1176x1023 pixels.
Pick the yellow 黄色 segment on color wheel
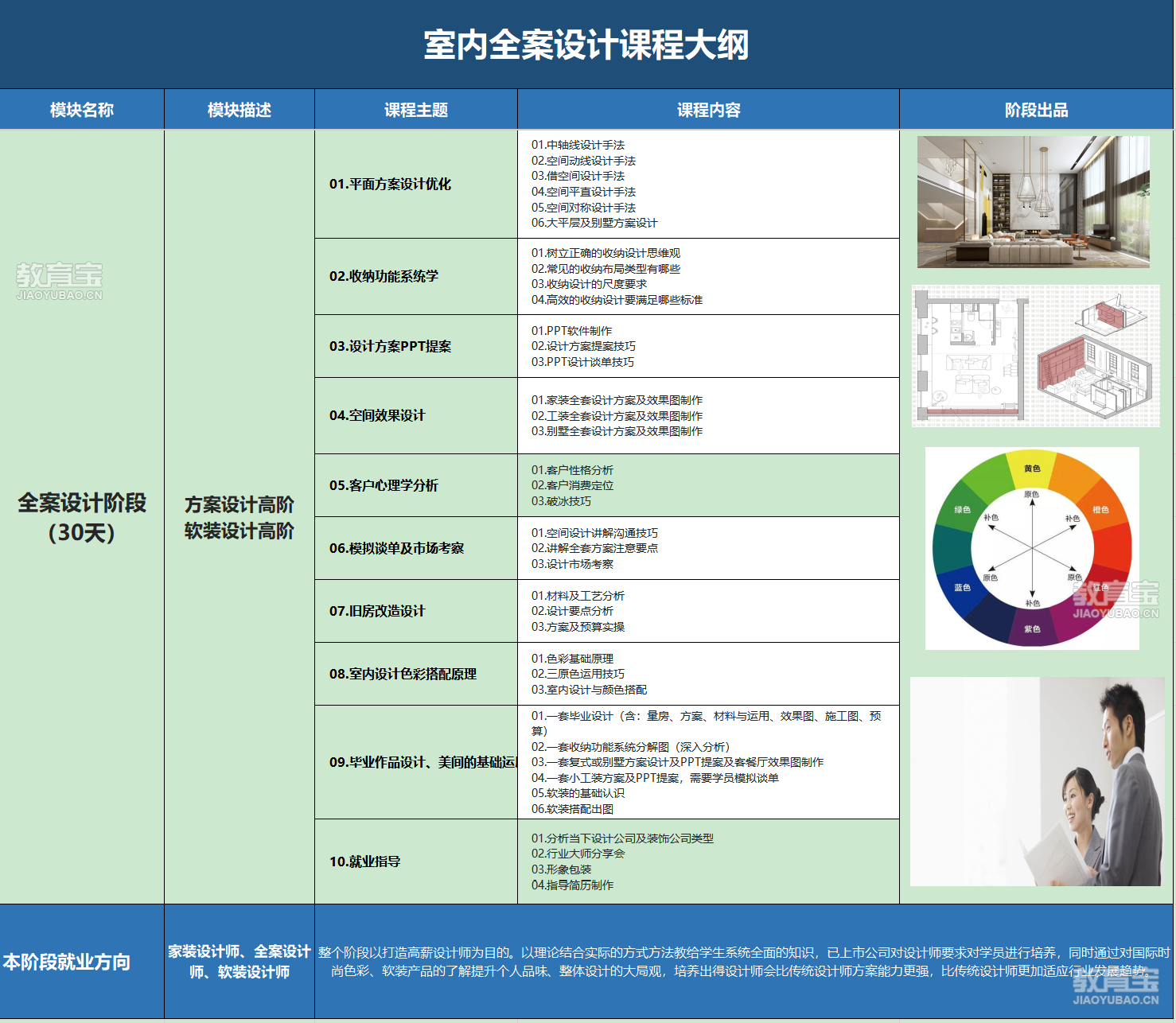1032,469
